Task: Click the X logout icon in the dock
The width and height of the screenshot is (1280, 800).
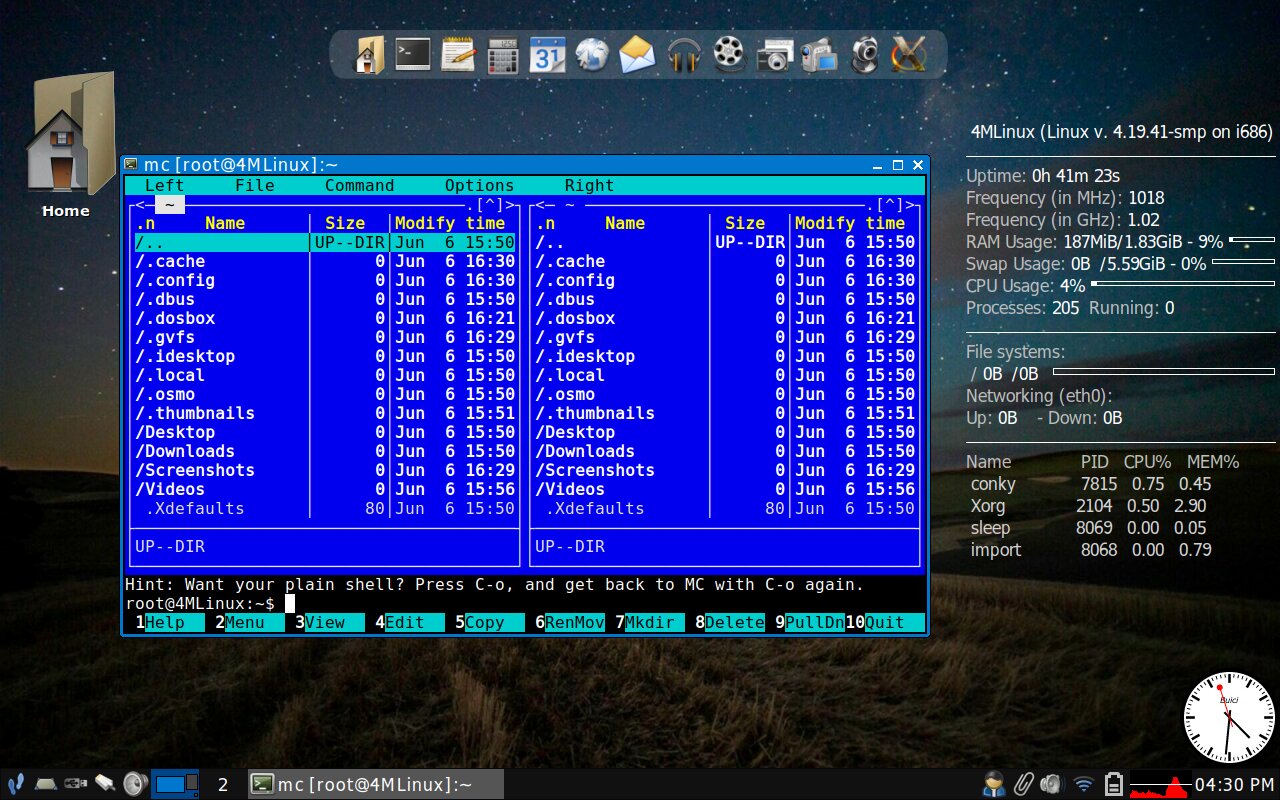Action: pos(909,55)
